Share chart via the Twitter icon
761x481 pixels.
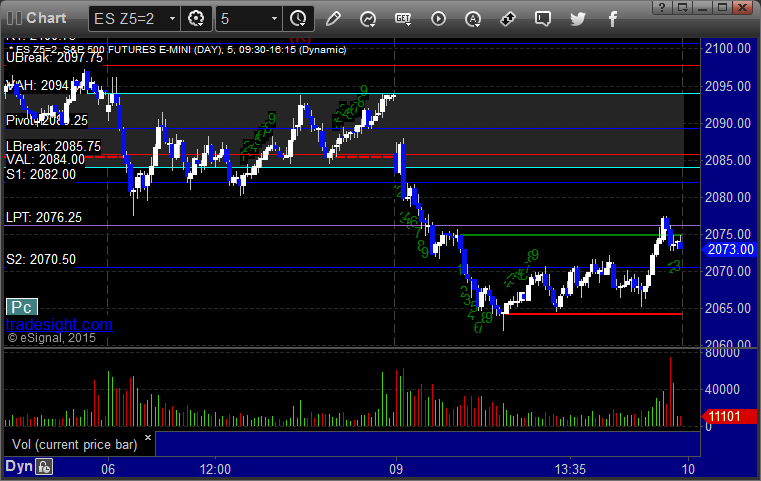[x=578, y=19]
